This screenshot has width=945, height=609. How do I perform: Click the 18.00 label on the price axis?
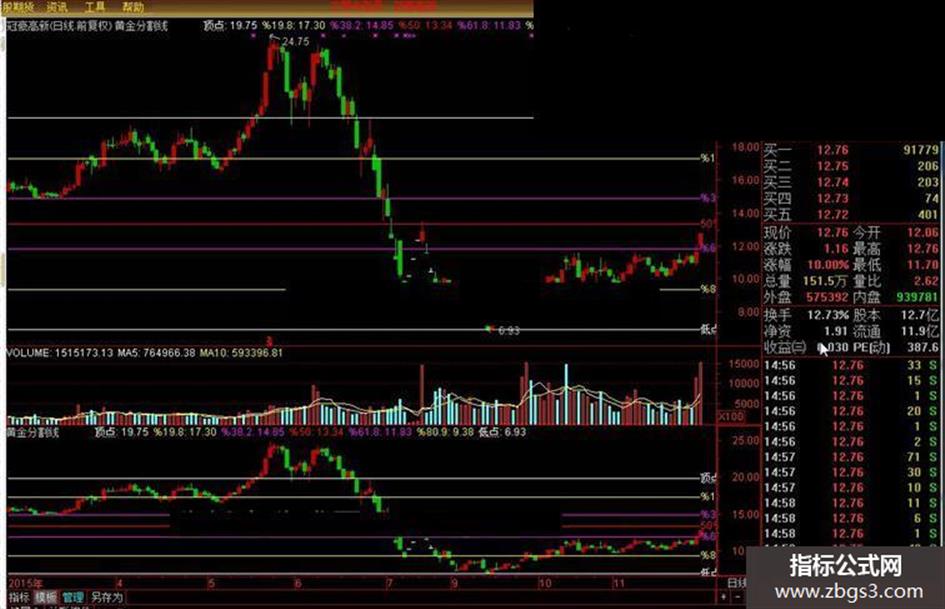click(x=744, y=147)
